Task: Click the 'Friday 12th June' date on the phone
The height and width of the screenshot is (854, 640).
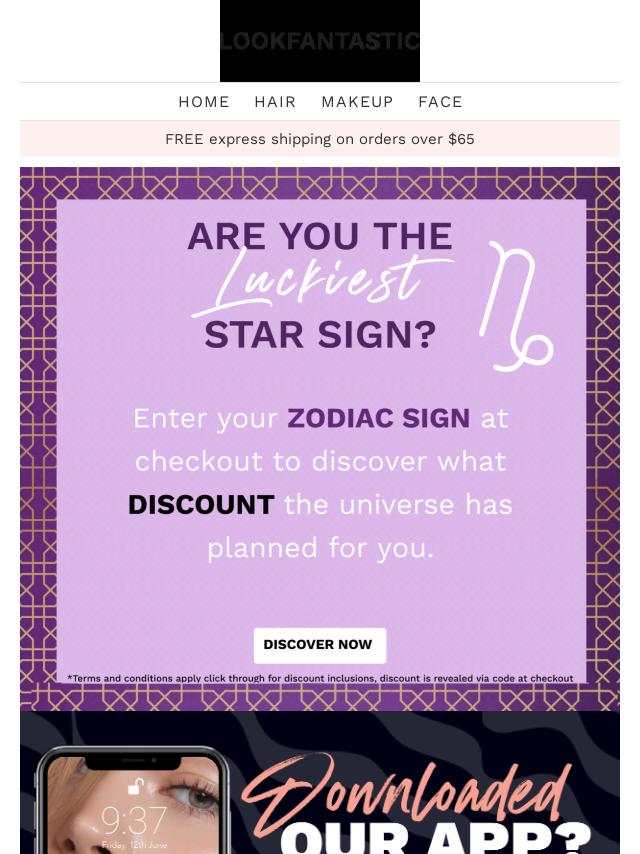Action: point(134,846)
